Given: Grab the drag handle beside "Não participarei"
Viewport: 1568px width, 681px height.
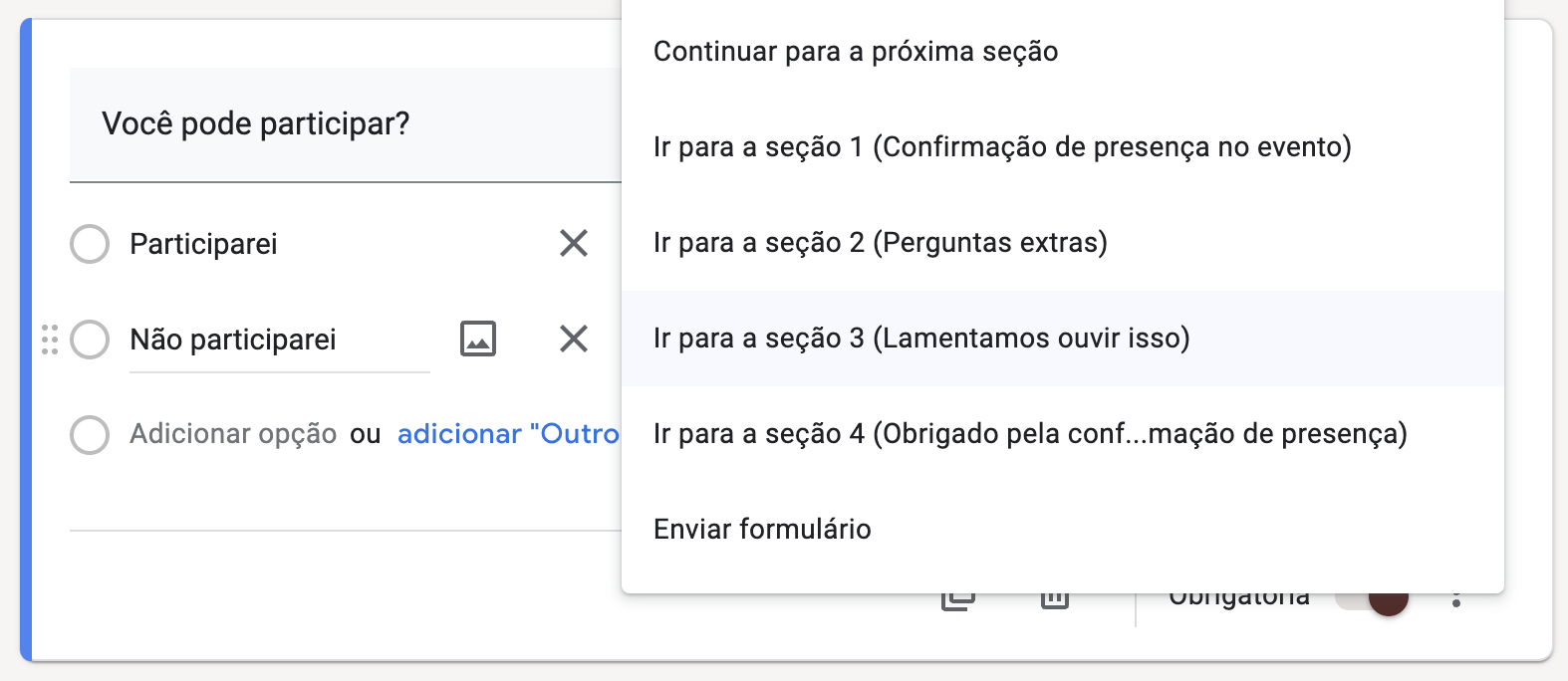Looking at the screenshot, I should pos(50,340).
